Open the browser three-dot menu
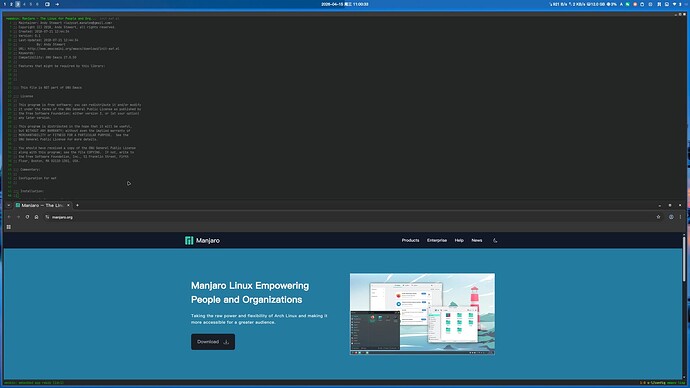 click(x=680, y=217)
